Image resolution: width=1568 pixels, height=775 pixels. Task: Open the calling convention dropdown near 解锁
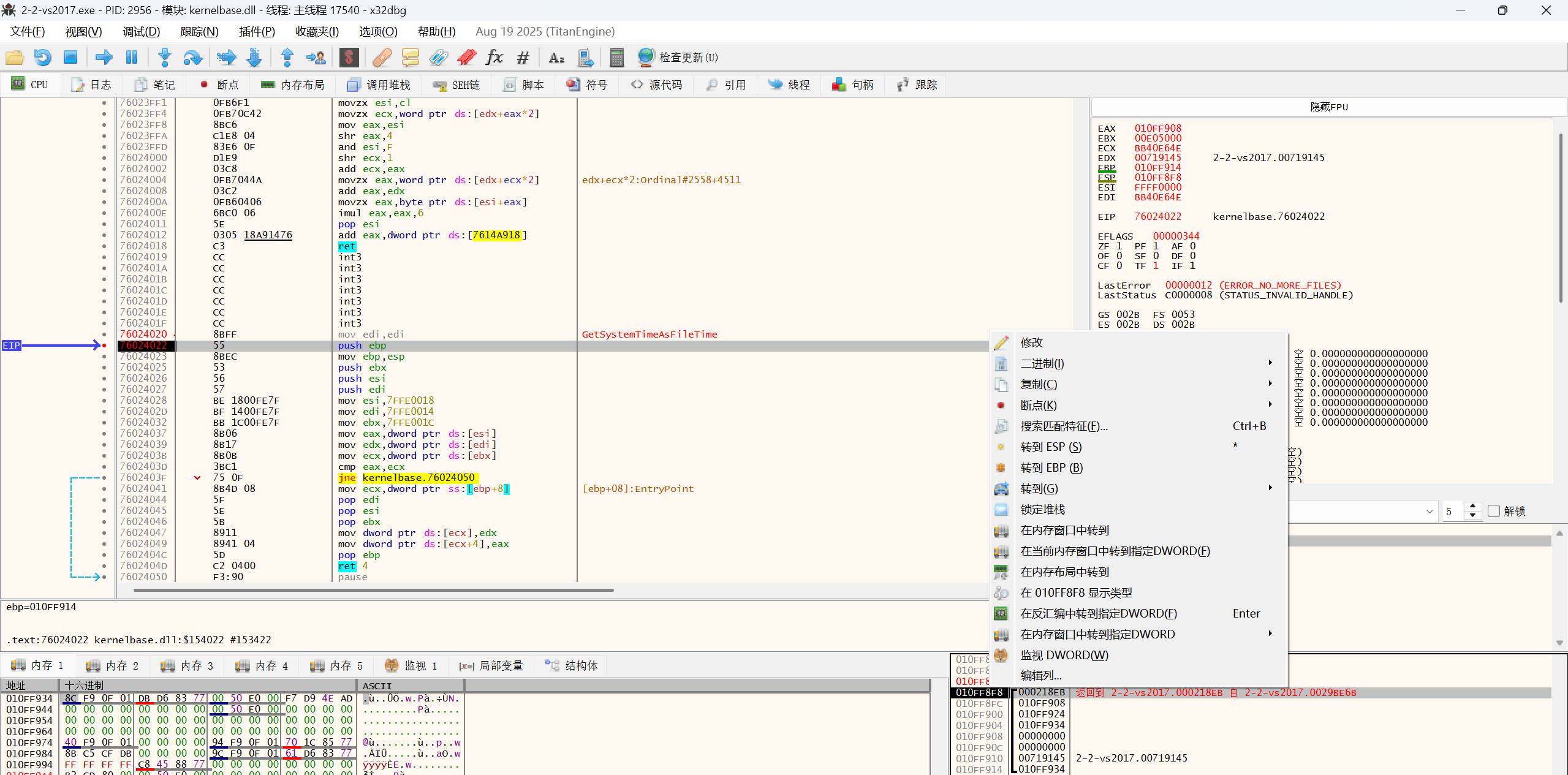click(1429, 511)
